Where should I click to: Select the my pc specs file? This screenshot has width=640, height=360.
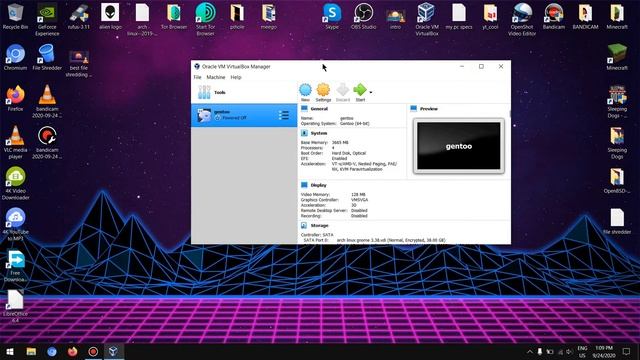pos(458,17)
